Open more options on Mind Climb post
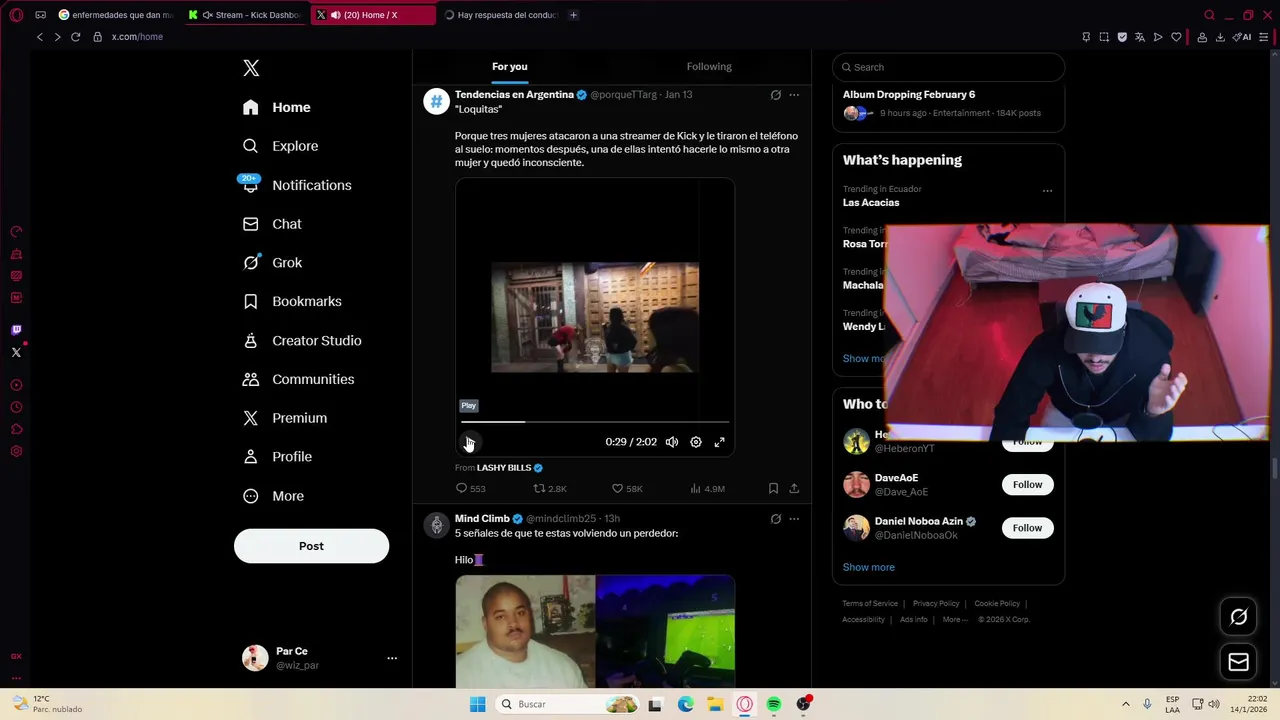Image resolution: width=1280 pixels, height=720 pixels. [794, 519]
